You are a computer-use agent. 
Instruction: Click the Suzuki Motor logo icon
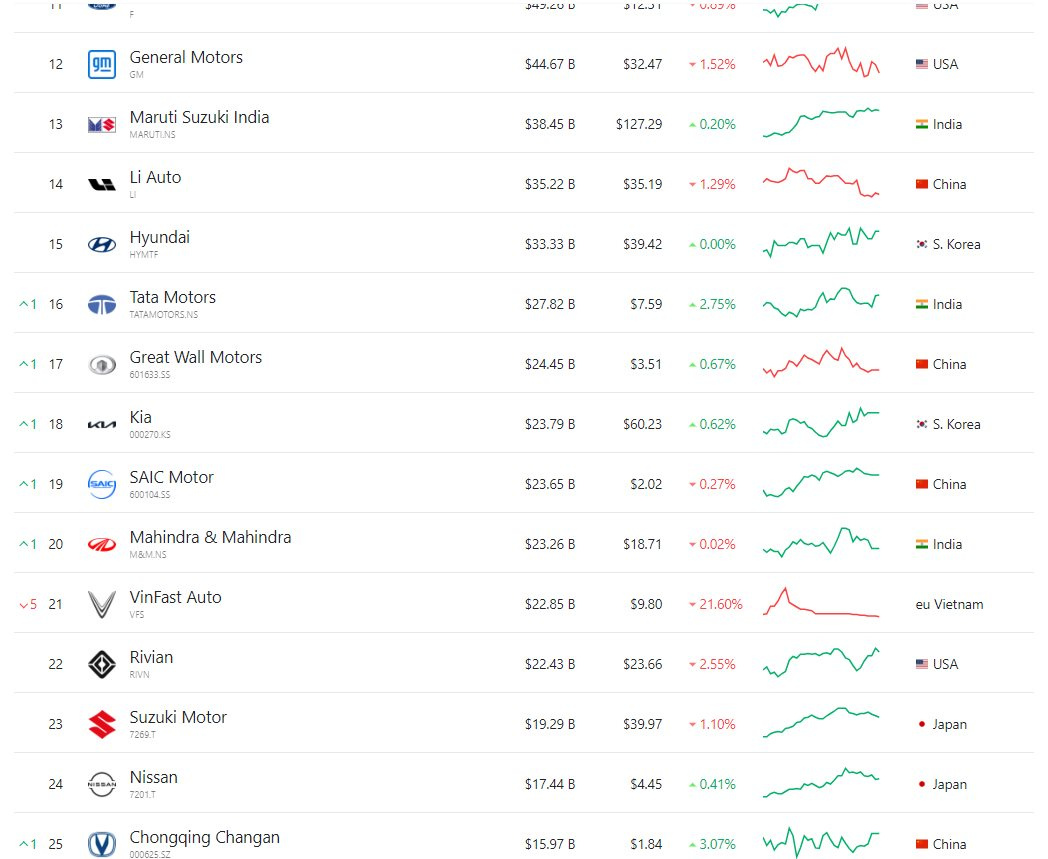pyautogui.click(x=102, y=724)
